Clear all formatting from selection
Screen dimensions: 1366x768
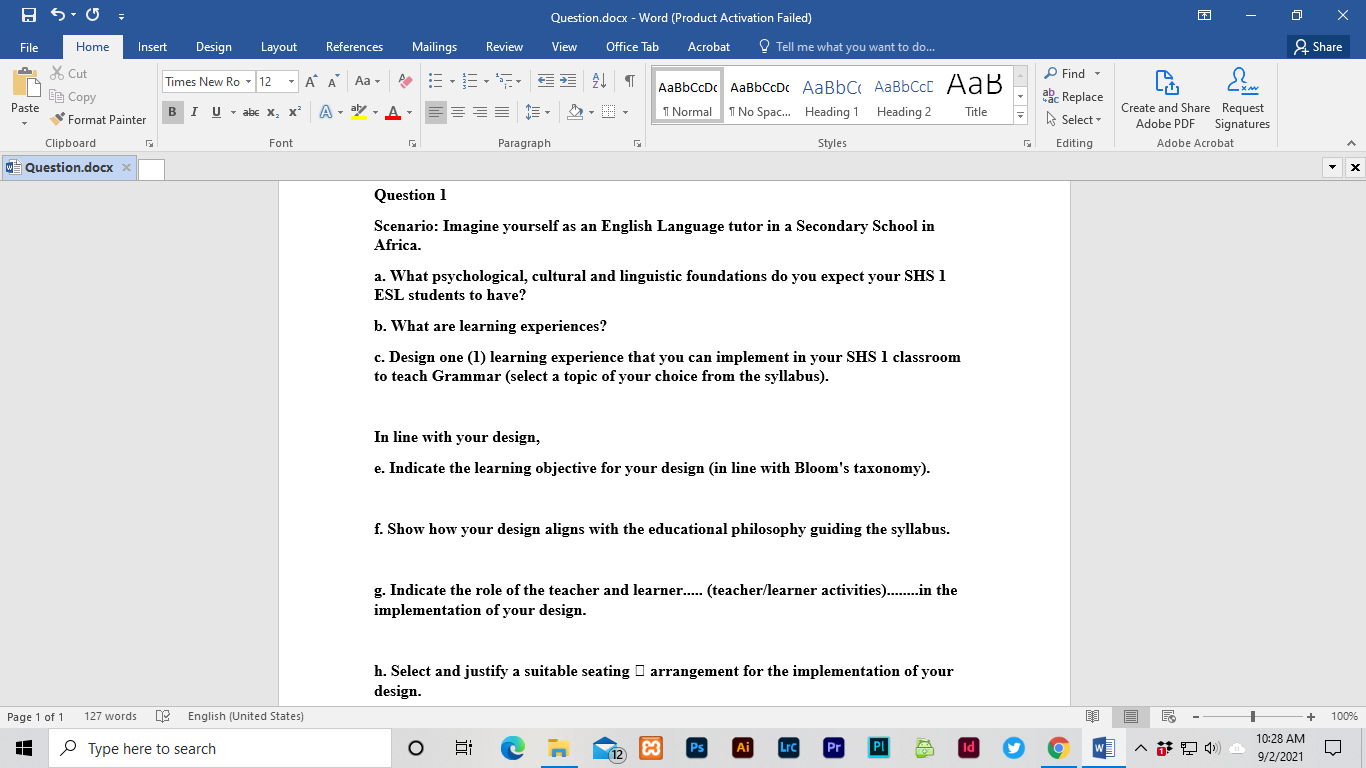[x=405, y=81]
